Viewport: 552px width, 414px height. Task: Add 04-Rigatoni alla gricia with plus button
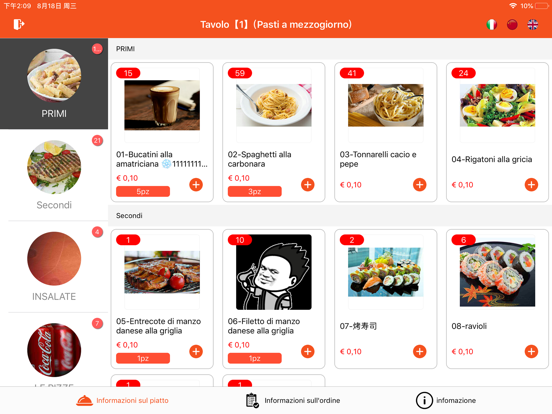tap(531, 184)
